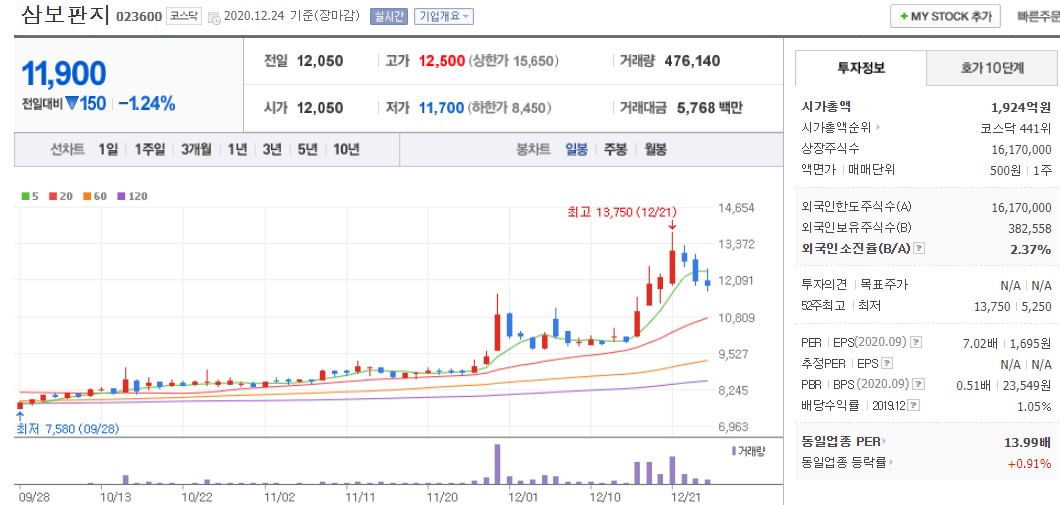Click the 시가총액순위 label
Viewport: 1060px width, 505px height.
coord(837,127)
